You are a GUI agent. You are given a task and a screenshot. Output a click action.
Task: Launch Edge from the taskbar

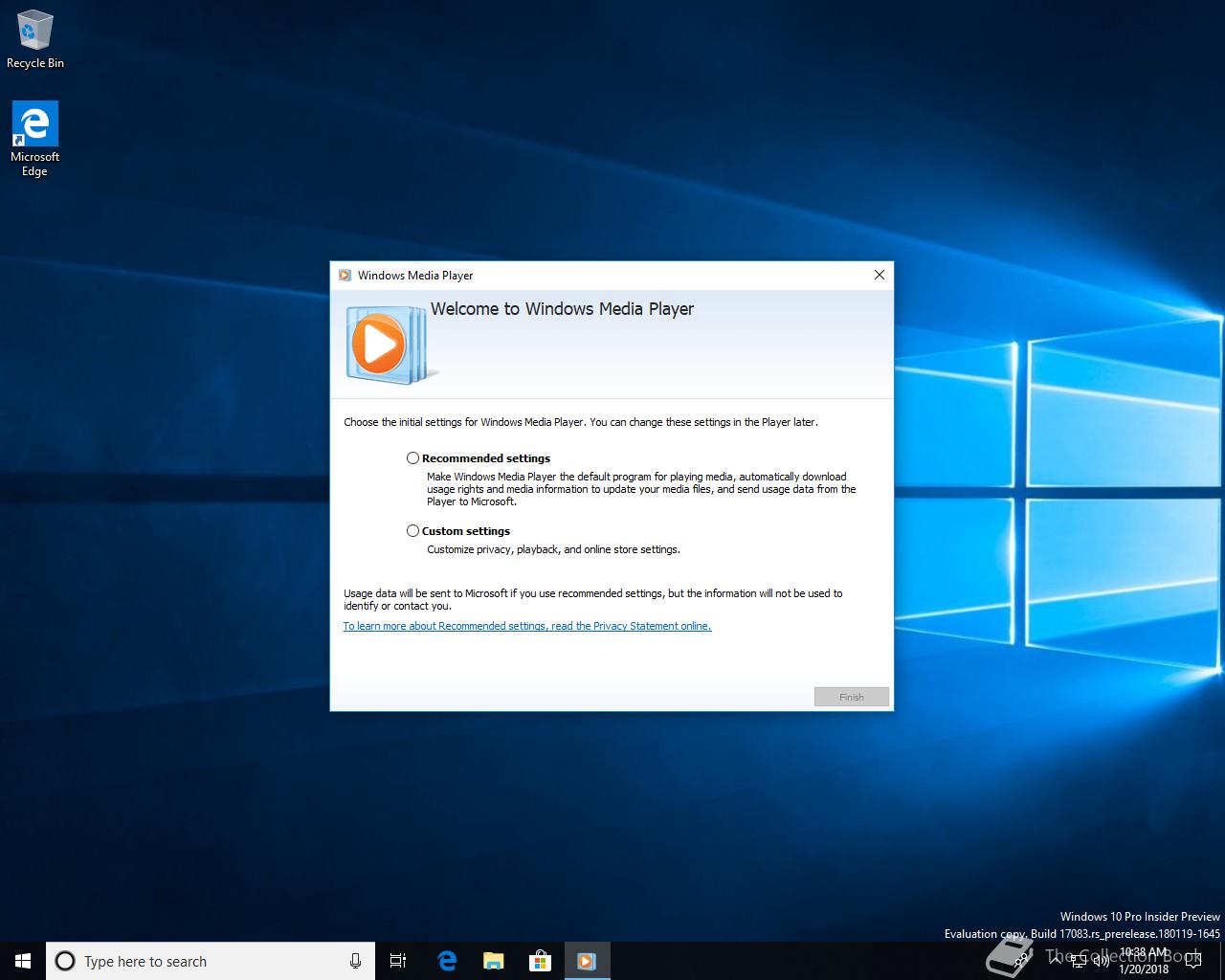[x=446, y=961]
